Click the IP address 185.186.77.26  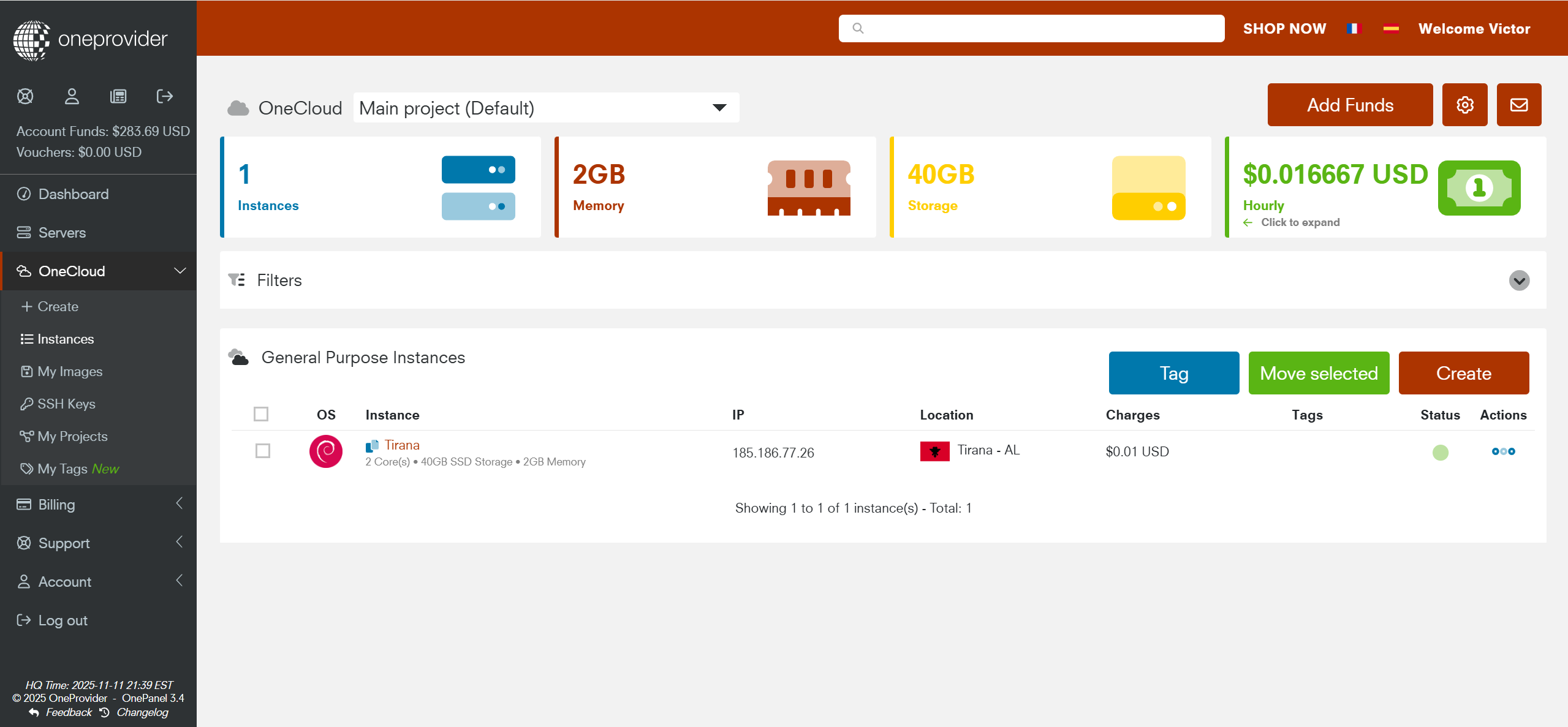[x=773, y=453]
